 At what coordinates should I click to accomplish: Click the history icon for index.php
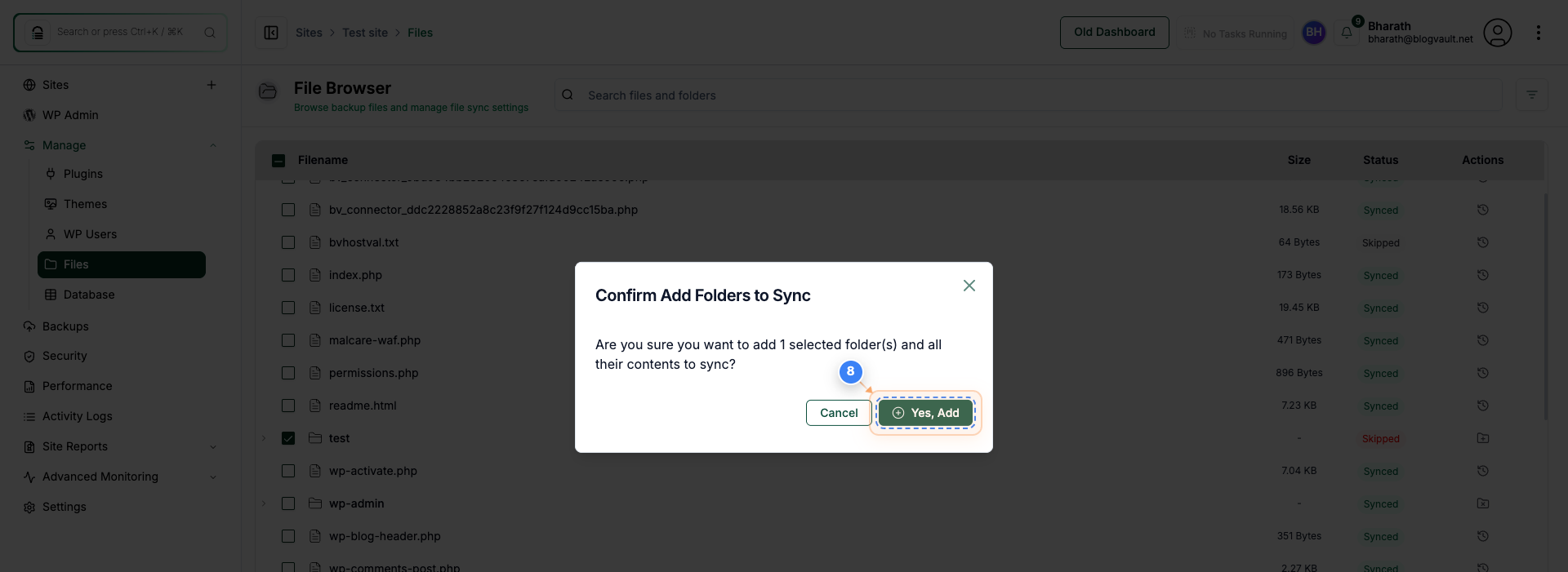(1483, 275)
